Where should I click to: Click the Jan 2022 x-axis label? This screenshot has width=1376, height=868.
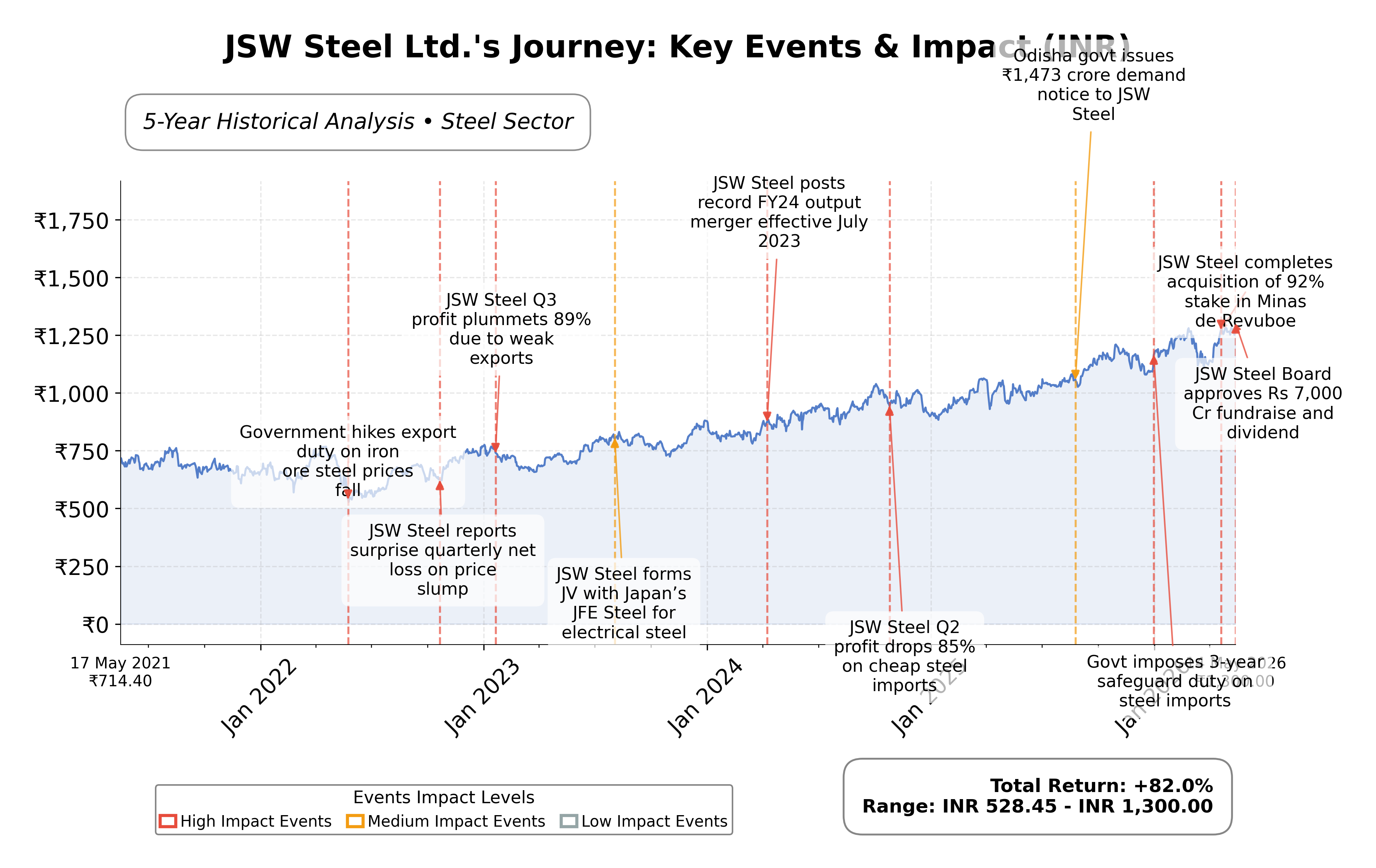coord(259,698)
